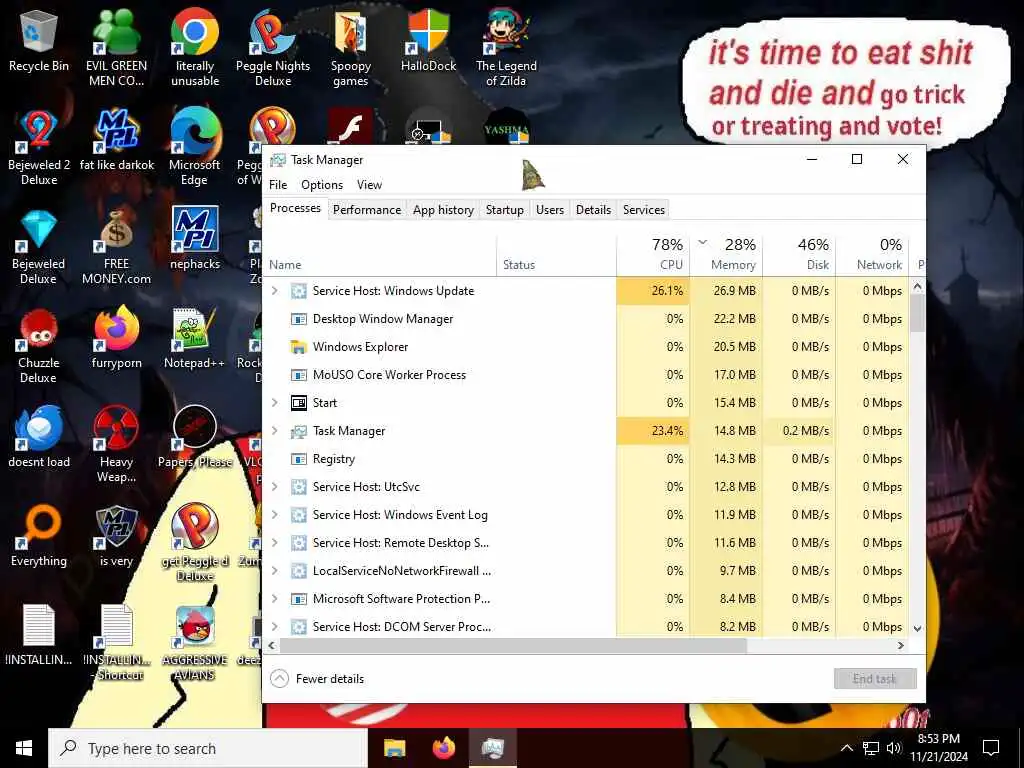Viewport: 1024px width, 768px height.
Task: Open File Explorer from the taskbar
Action: (x=394, y=748)
